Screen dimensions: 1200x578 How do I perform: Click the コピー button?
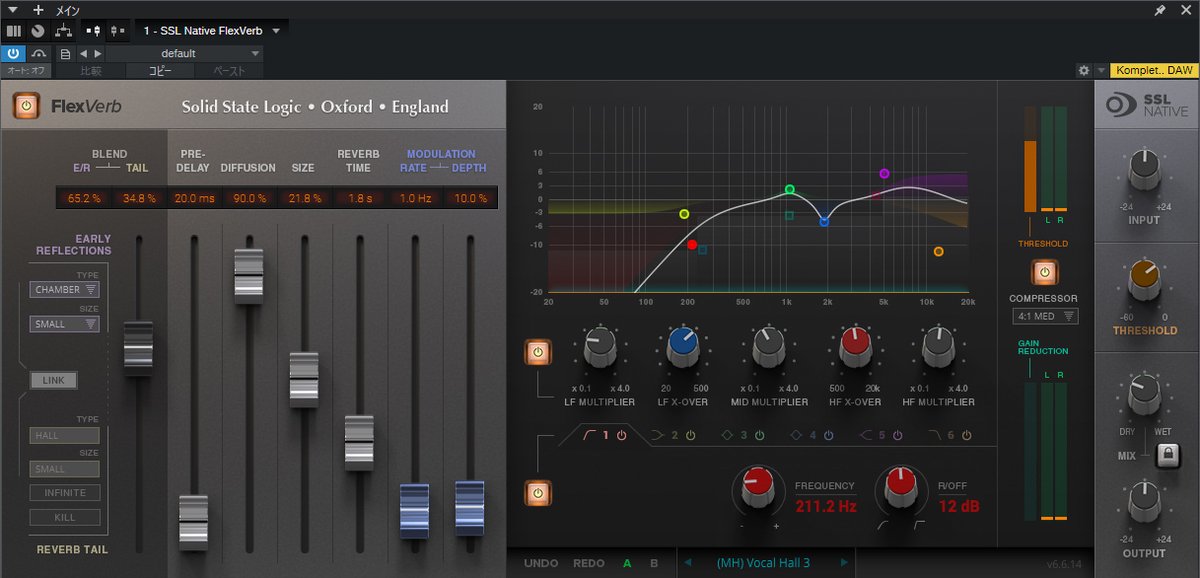click(x=160, y=71)
